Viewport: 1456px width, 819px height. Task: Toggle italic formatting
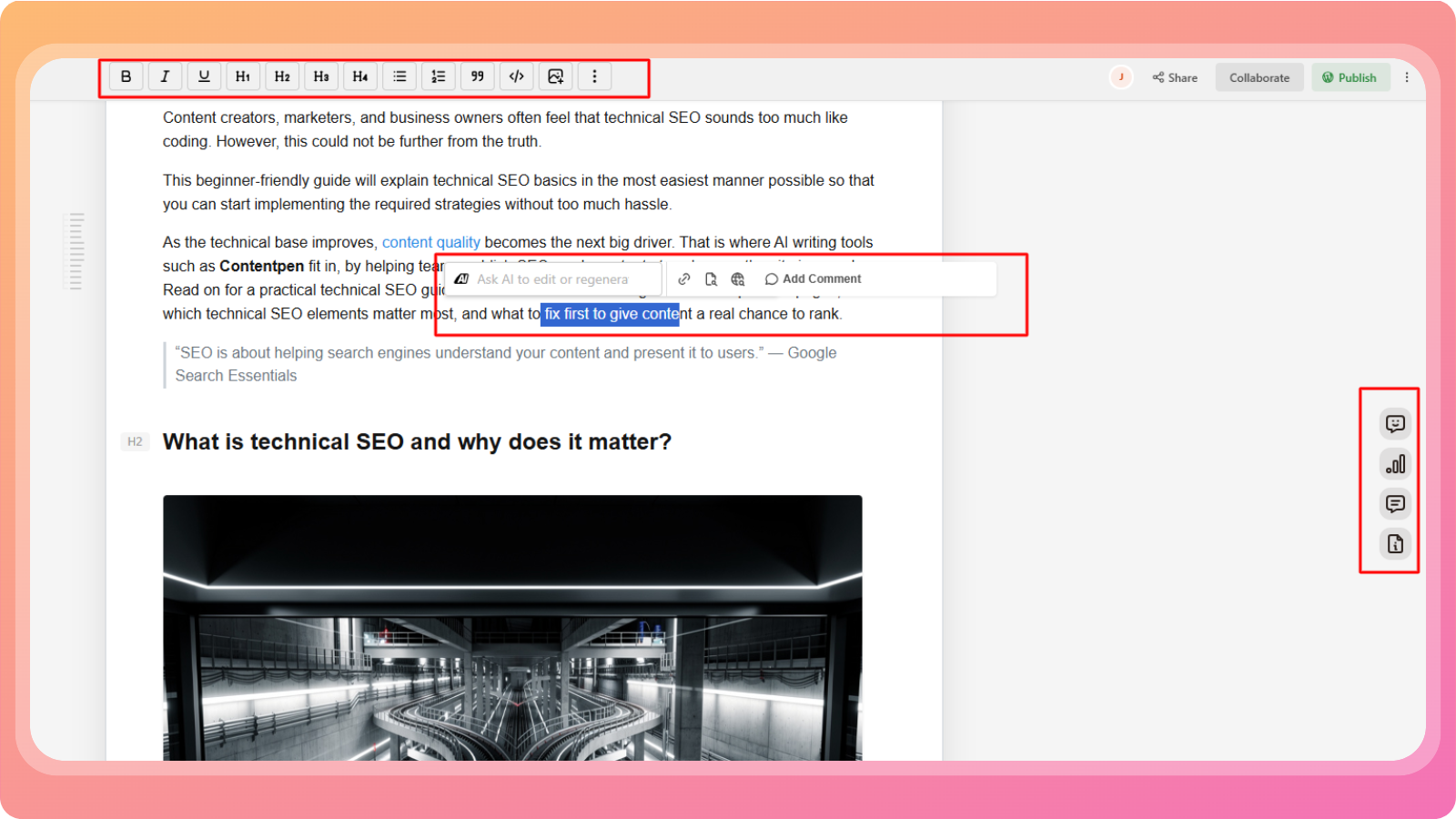pyautogui.click(x=165, y=76)
